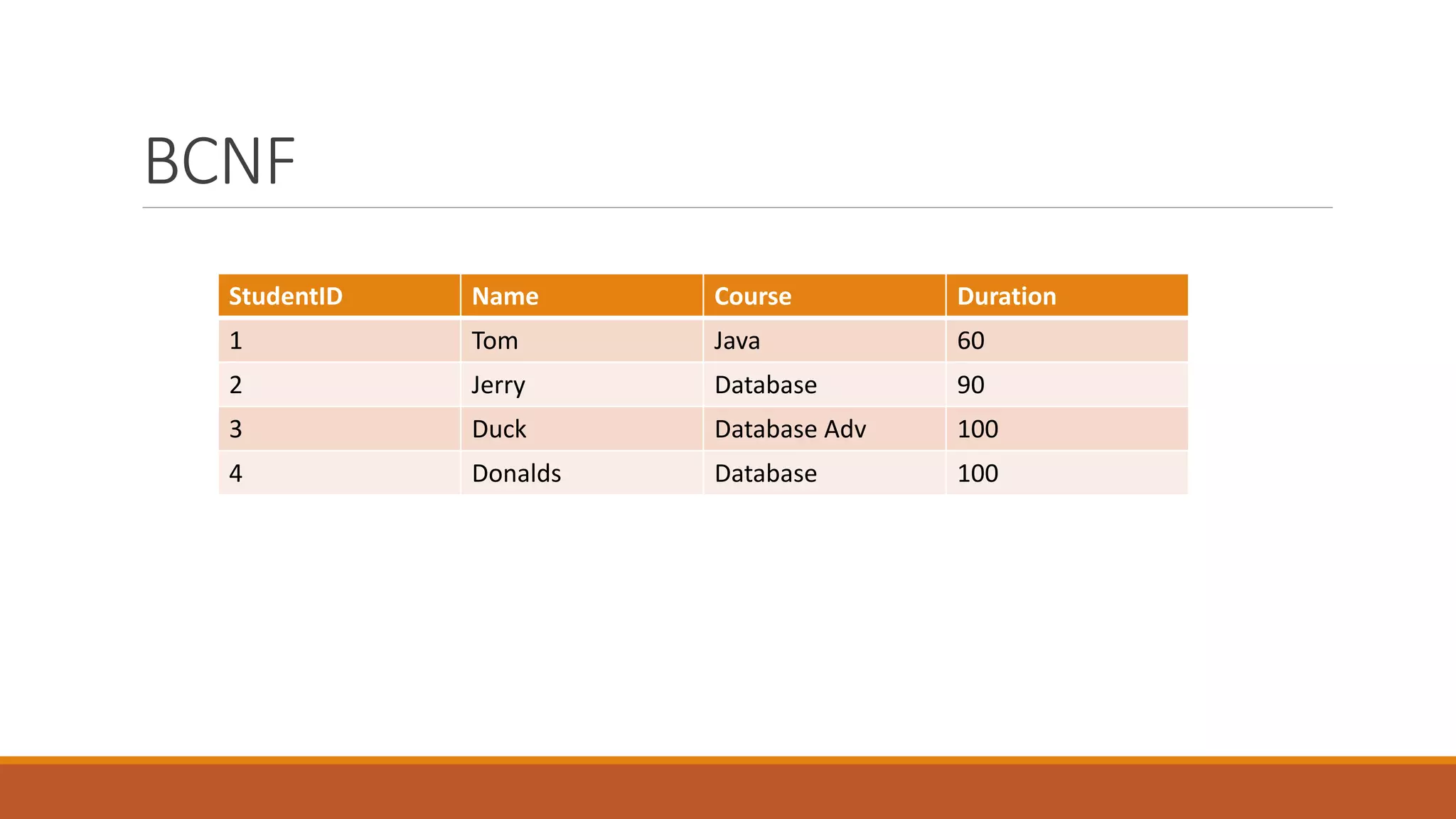Click duration 100 in Duck's row
This screenshot has width=1456, height=819.
[1067, 429]
